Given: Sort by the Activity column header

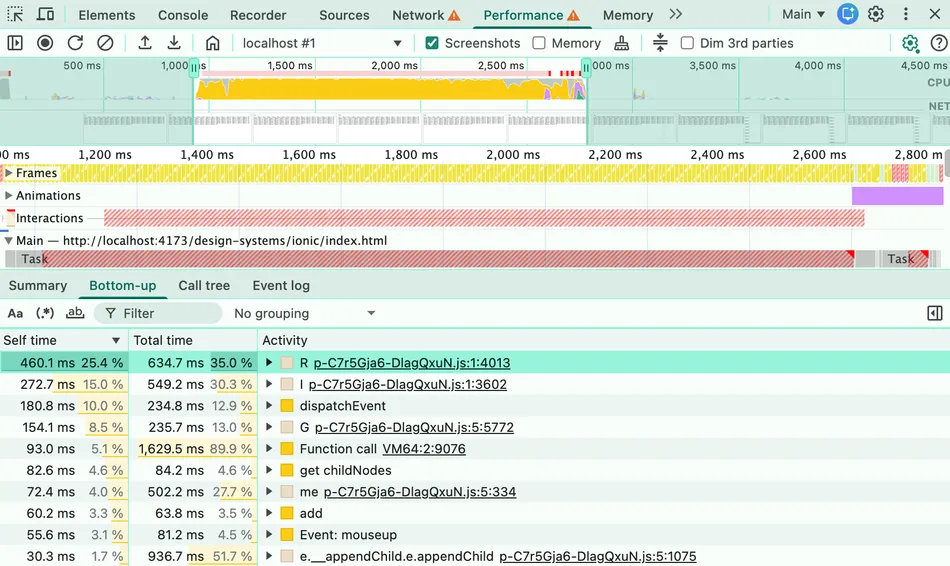Looking at the screenshot, I should 603,341.
